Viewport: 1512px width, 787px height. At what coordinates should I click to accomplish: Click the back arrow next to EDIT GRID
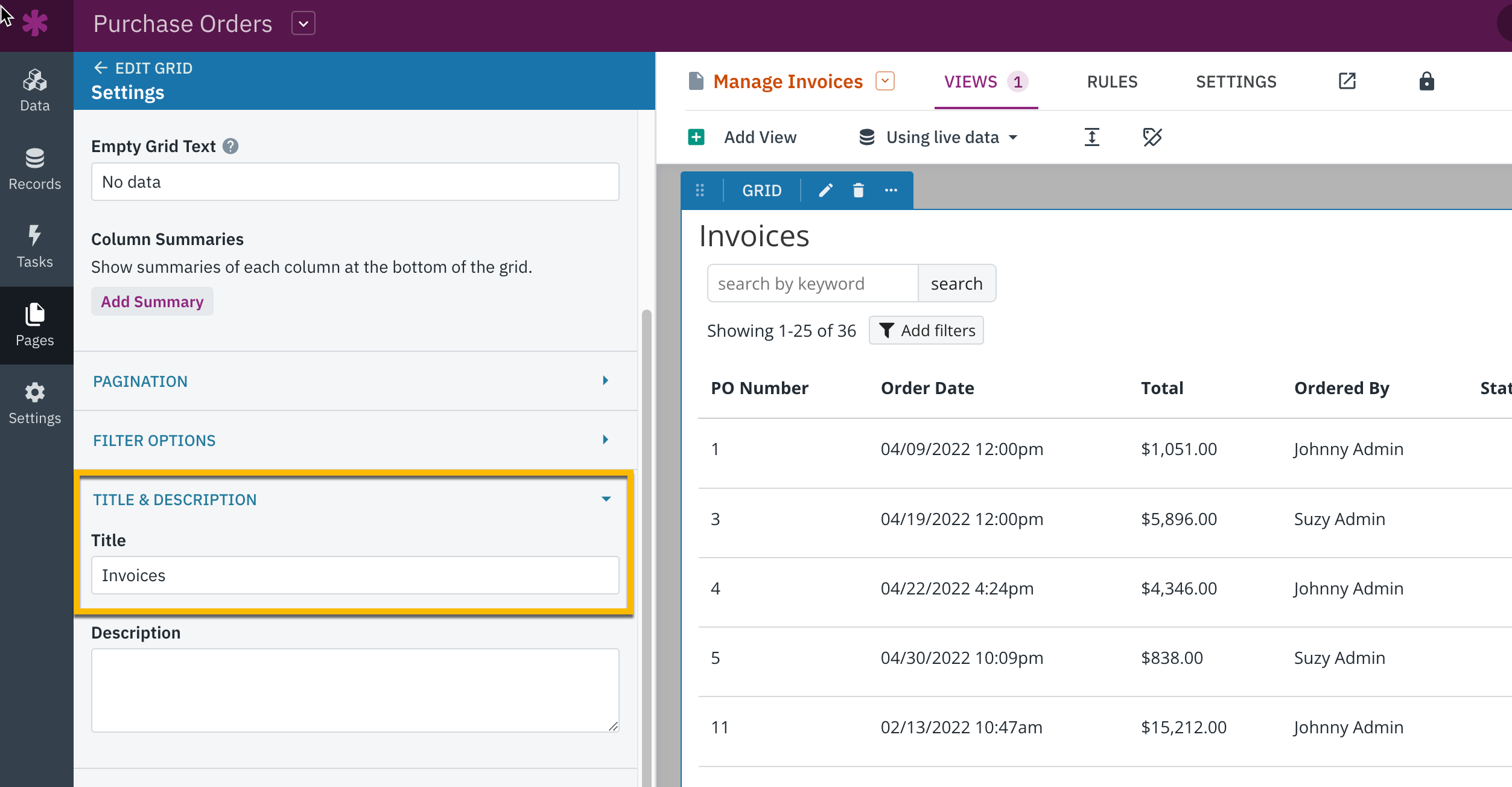[x=101, y=68]
